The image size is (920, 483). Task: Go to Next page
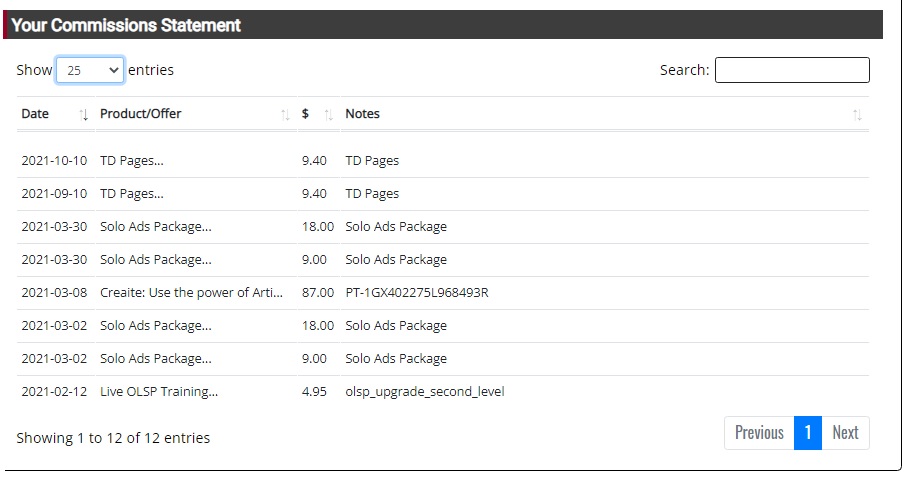point(845,433)
